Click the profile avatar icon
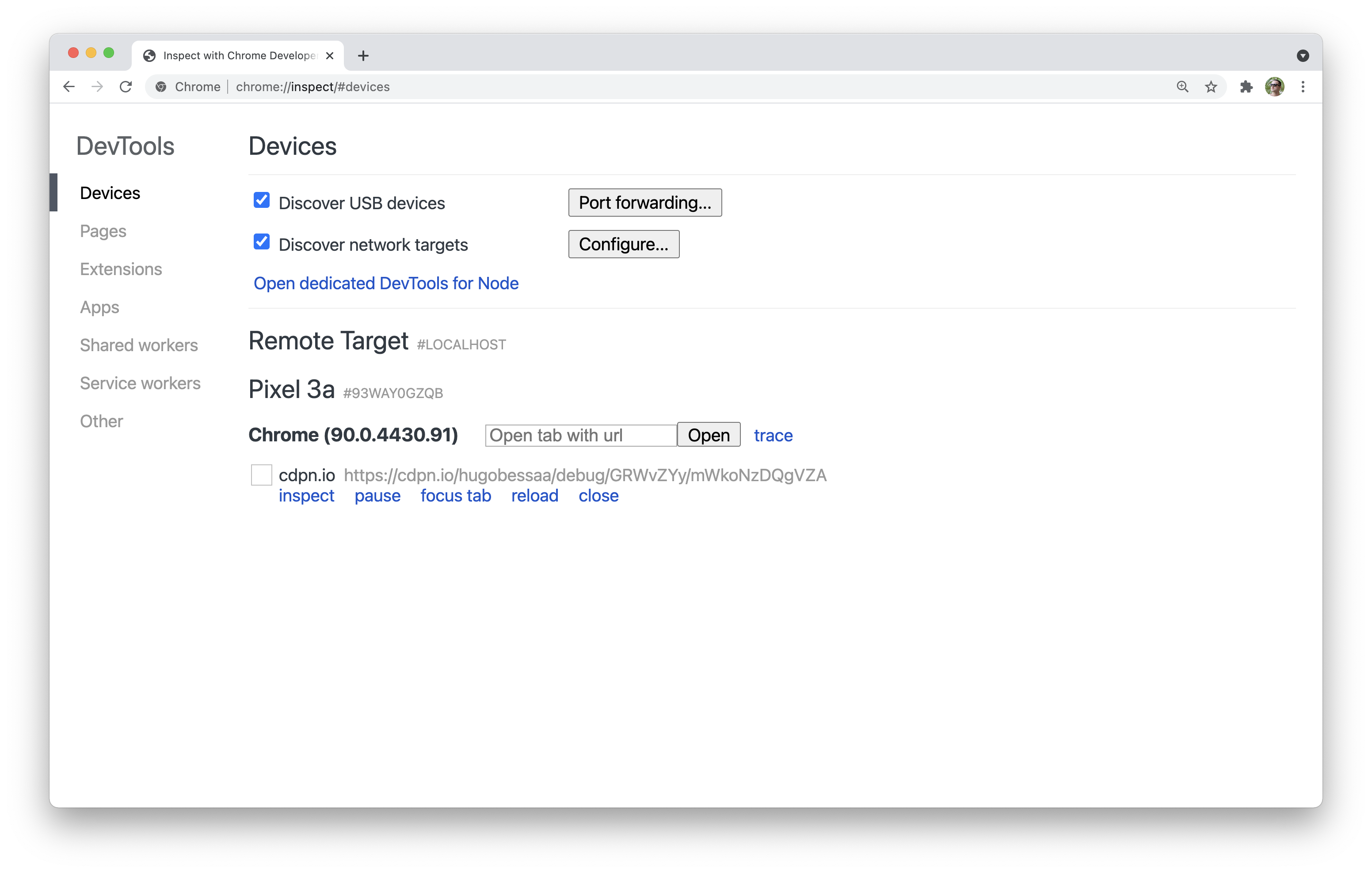Viewport: 1372px width, 873px height. 1275,87
